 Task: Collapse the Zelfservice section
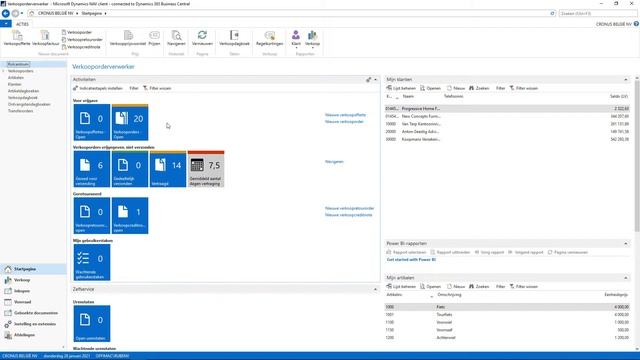pos(376,289)
